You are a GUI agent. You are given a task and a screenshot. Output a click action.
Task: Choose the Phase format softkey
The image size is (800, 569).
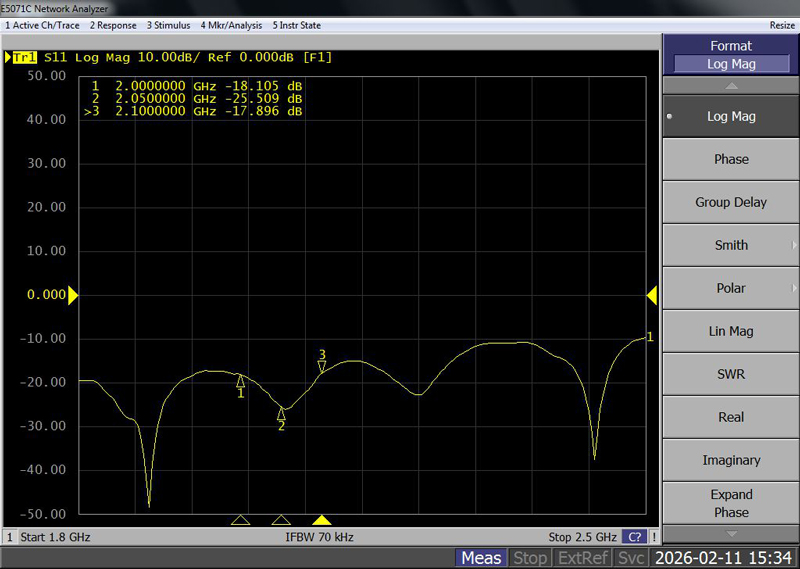point(731,159)
